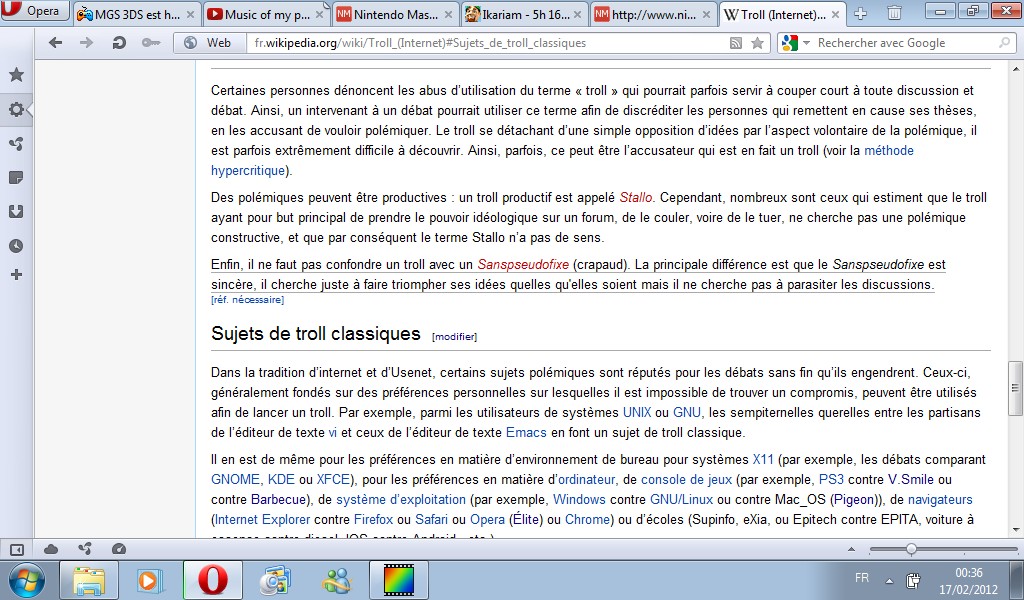Bookmark this page with star icon
1024x600 pixels.
[758, 43]
